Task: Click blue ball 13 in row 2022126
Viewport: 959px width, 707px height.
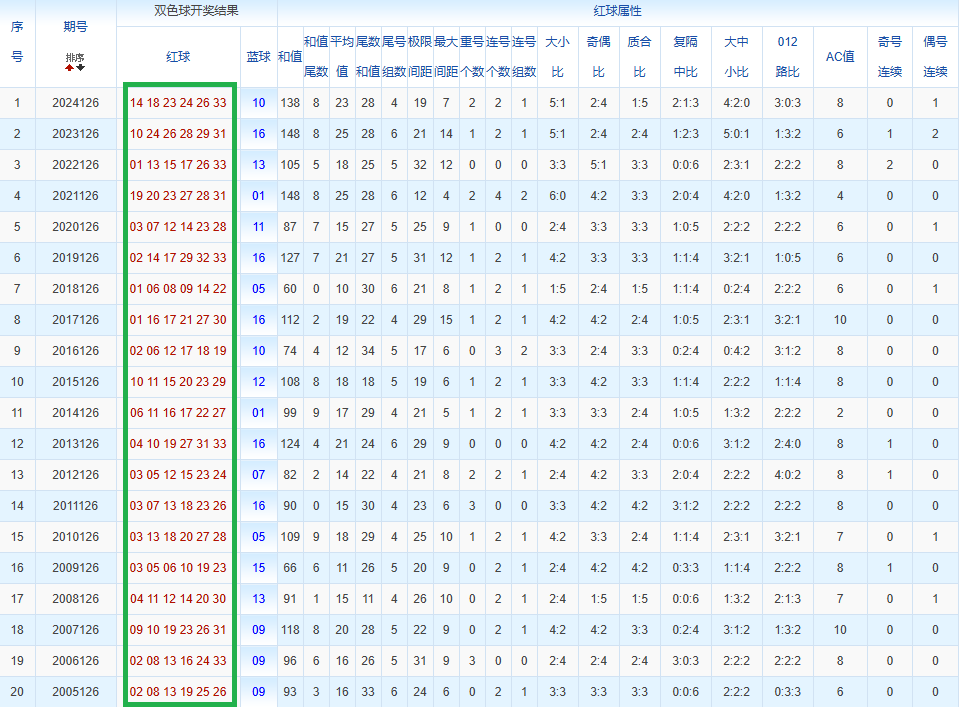Action: [x=259, y=165]
